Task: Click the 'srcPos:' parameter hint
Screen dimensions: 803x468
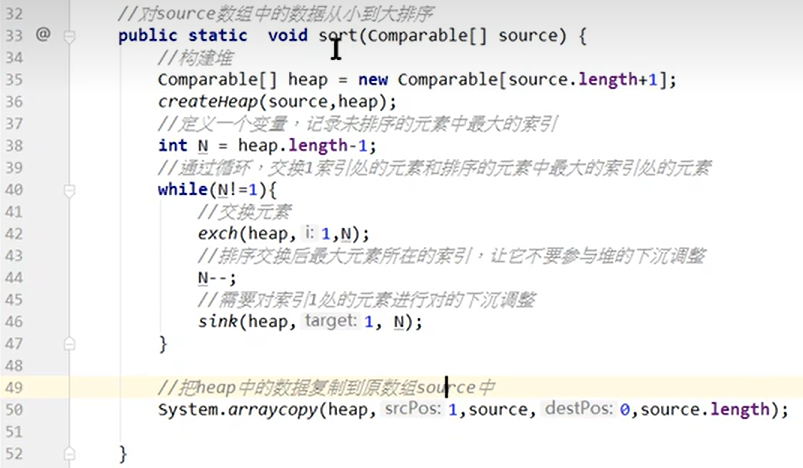Action: tap(412, 409)
